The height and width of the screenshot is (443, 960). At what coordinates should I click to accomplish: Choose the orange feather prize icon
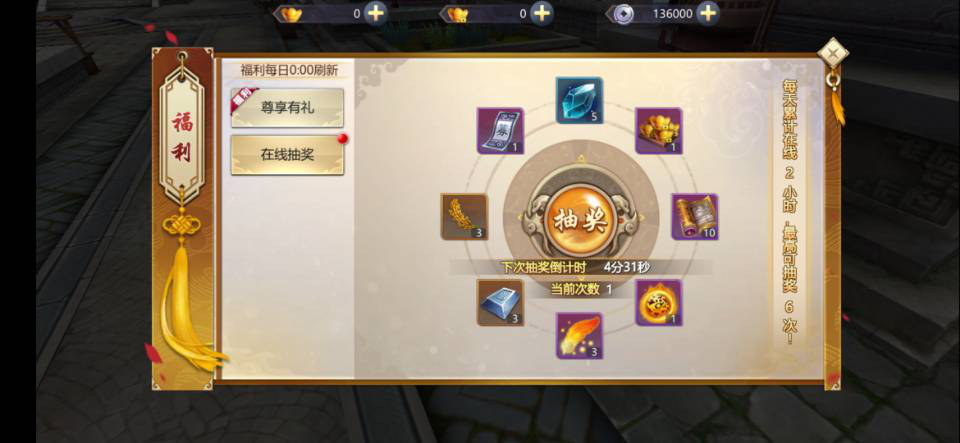(579, 336)
